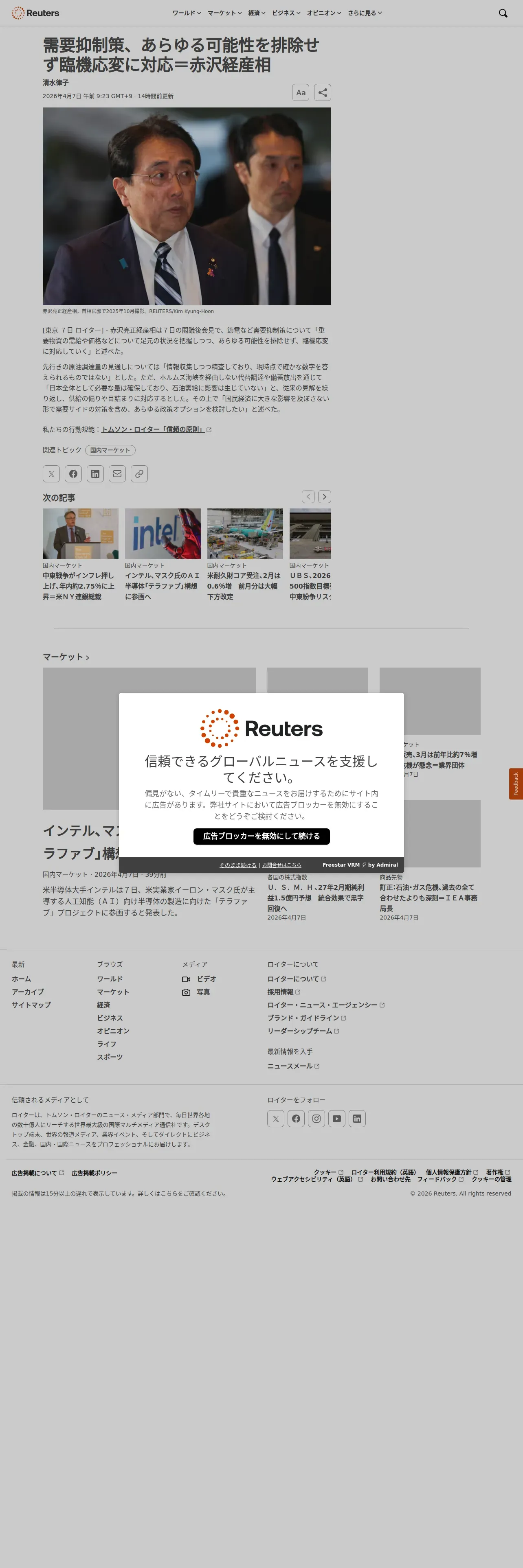Image resolution: width=523 pixels, height=1568 pixels.
Task: Select the 国内マーケット topic tag
Action: [x=110, y=451]
